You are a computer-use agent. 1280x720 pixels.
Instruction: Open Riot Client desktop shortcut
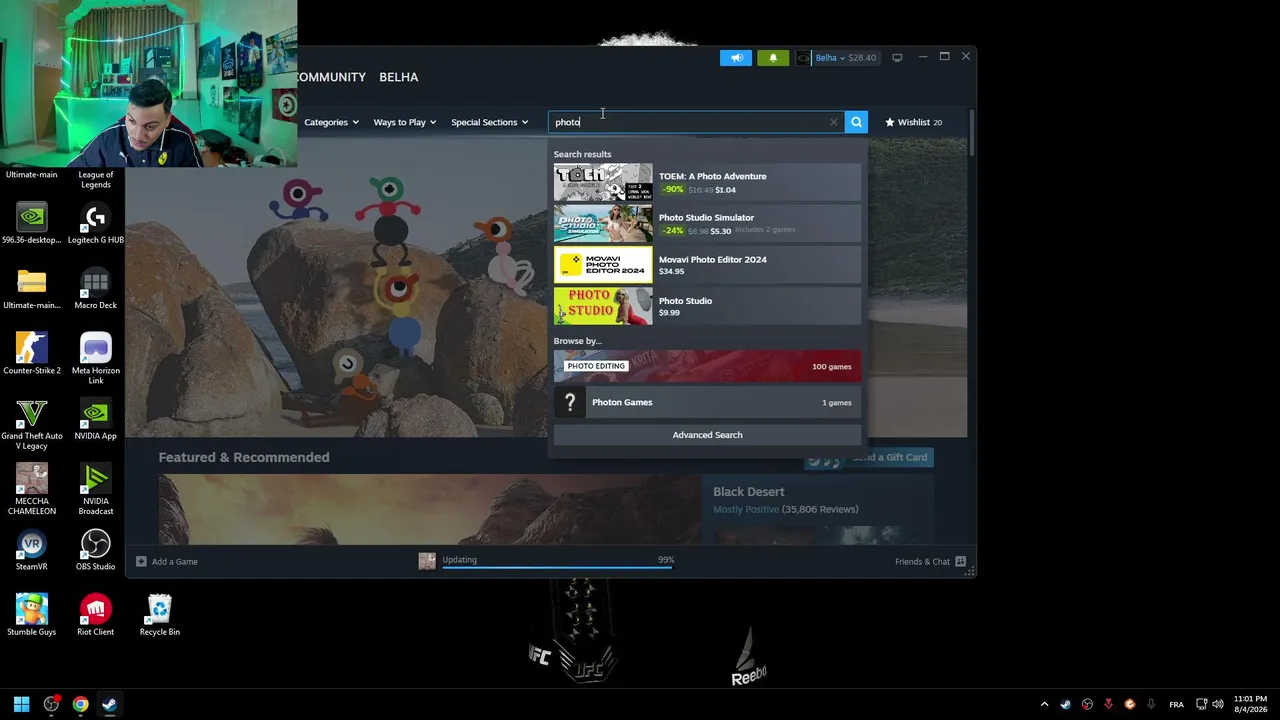tap(96, 615)
